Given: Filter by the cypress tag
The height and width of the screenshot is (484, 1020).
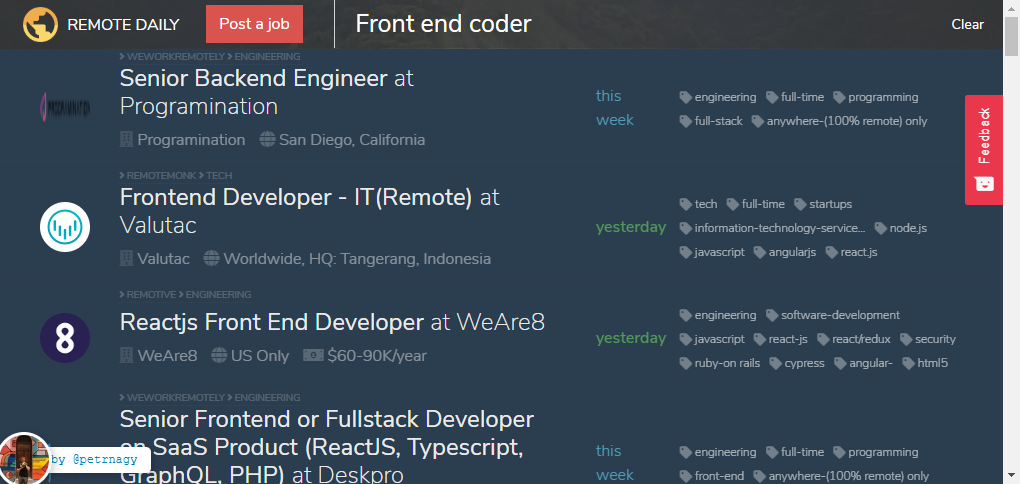Looking at the screenshot, I should pyautogui.click(x=804, y=363).
